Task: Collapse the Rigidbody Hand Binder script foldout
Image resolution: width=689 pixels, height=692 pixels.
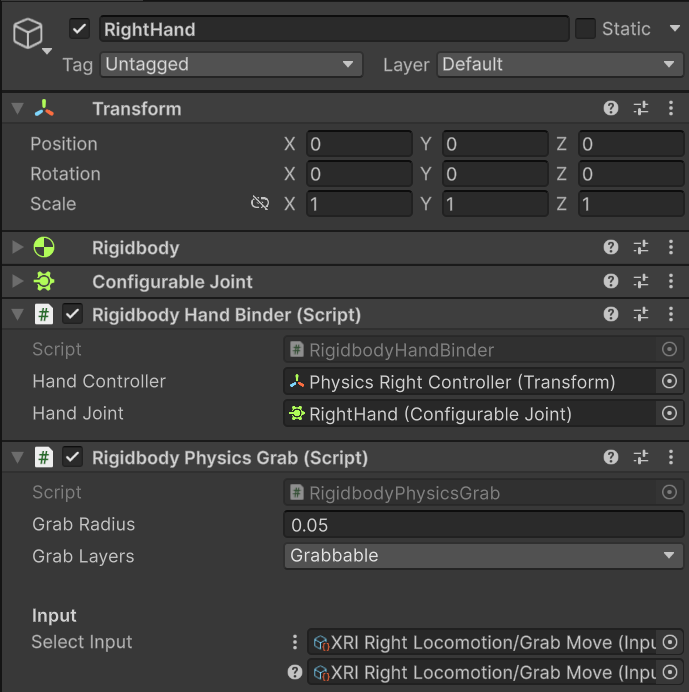Action: coord(18,314)
